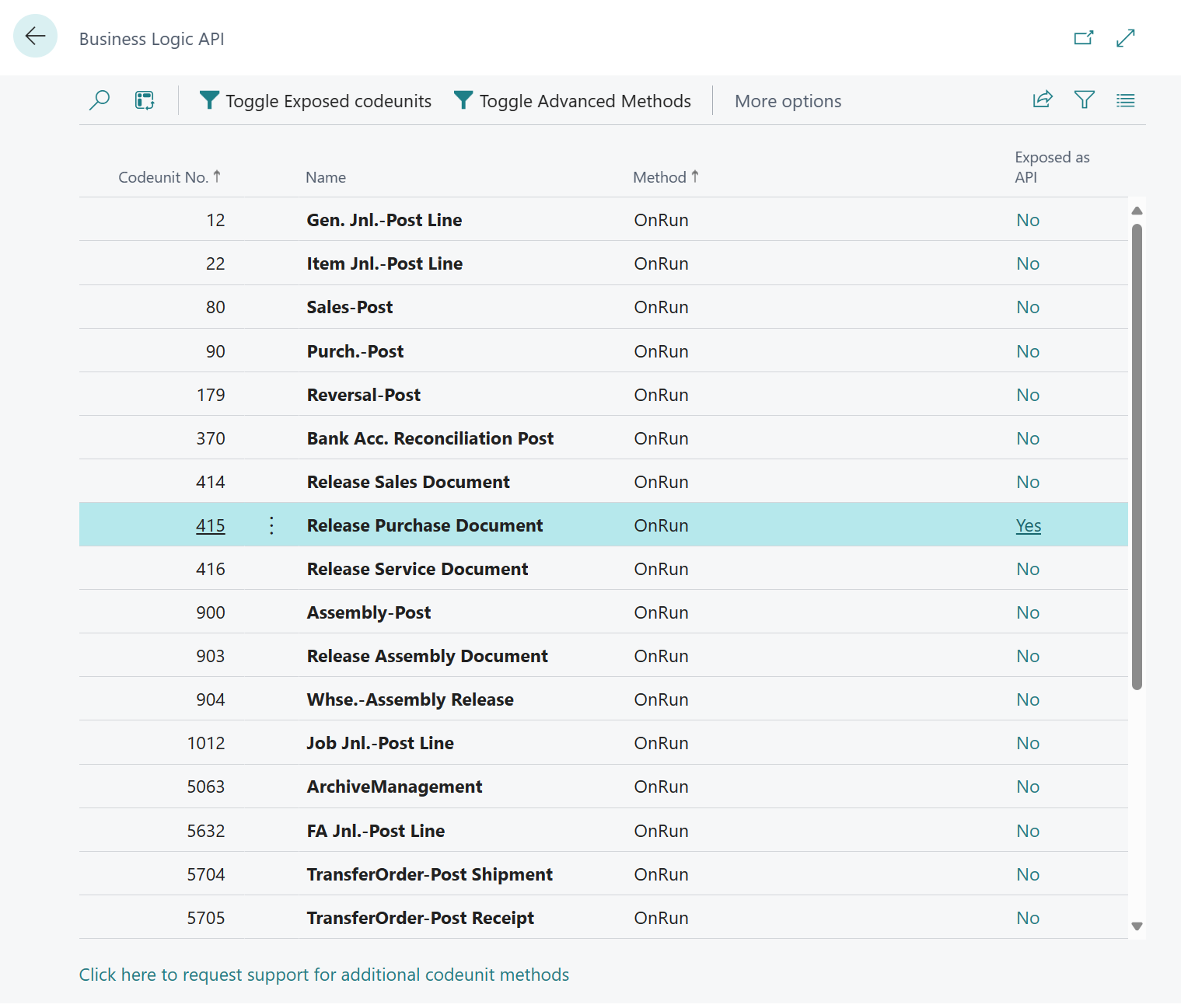Open the row ellipsis menu on codeunit 415
This screenshot has height=1008, width=1181.
click(271, 525)
